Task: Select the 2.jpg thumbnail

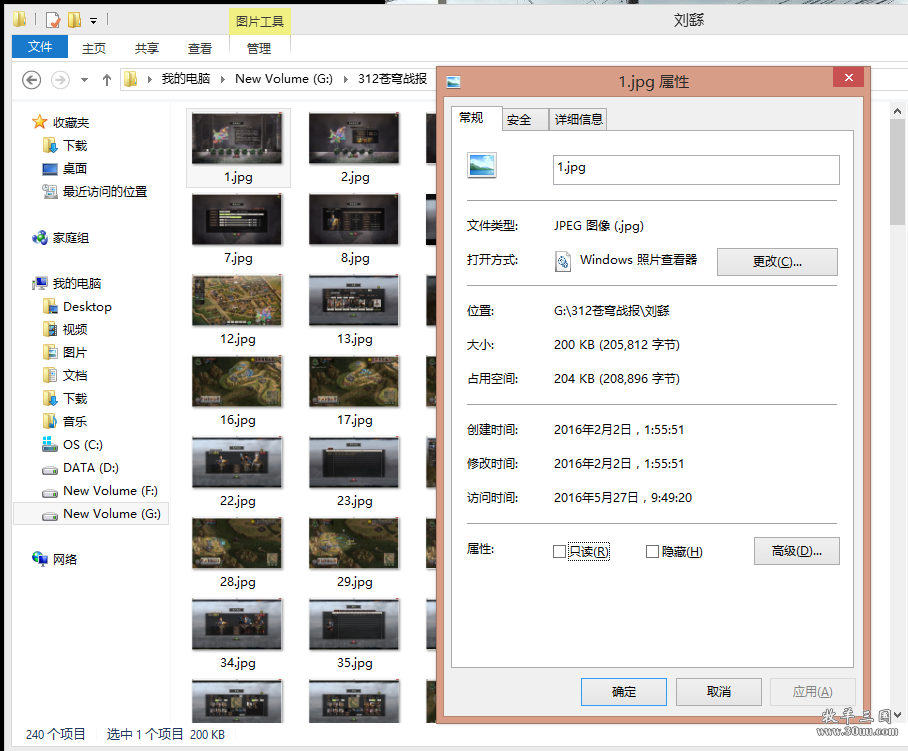Action: click(354, 138)
